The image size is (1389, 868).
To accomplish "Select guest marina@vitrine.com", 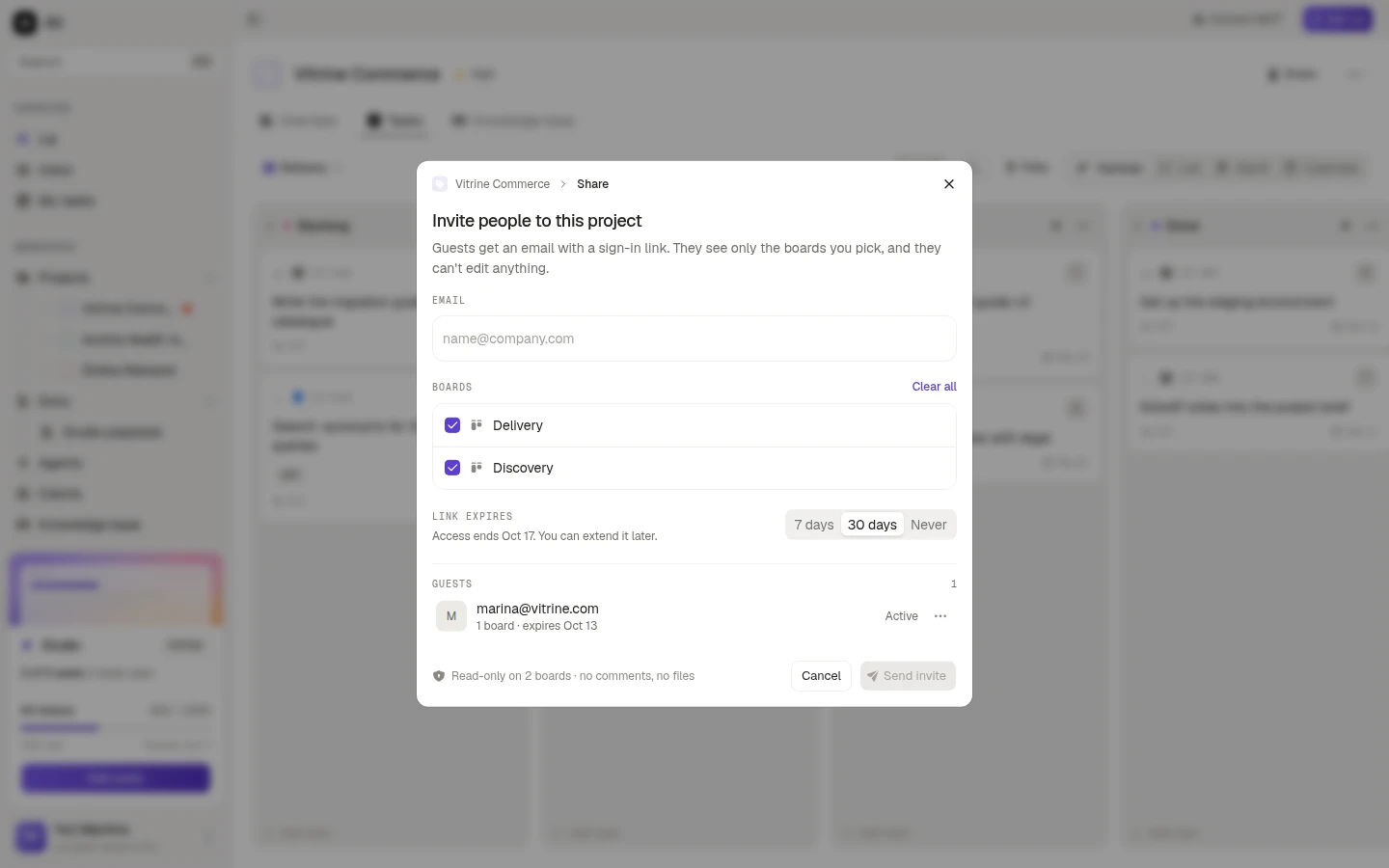I will [537, 609].
